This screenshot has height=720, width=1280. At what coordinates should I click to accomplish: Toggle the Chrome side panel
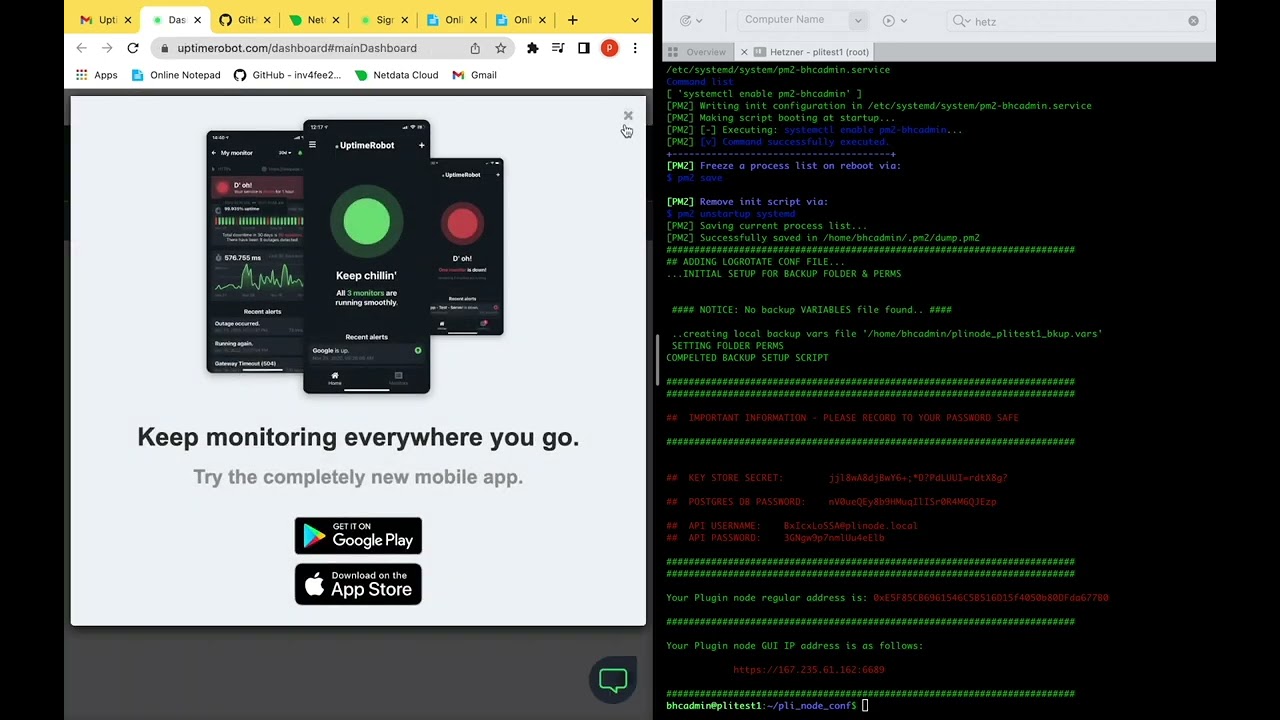[584, 48]
